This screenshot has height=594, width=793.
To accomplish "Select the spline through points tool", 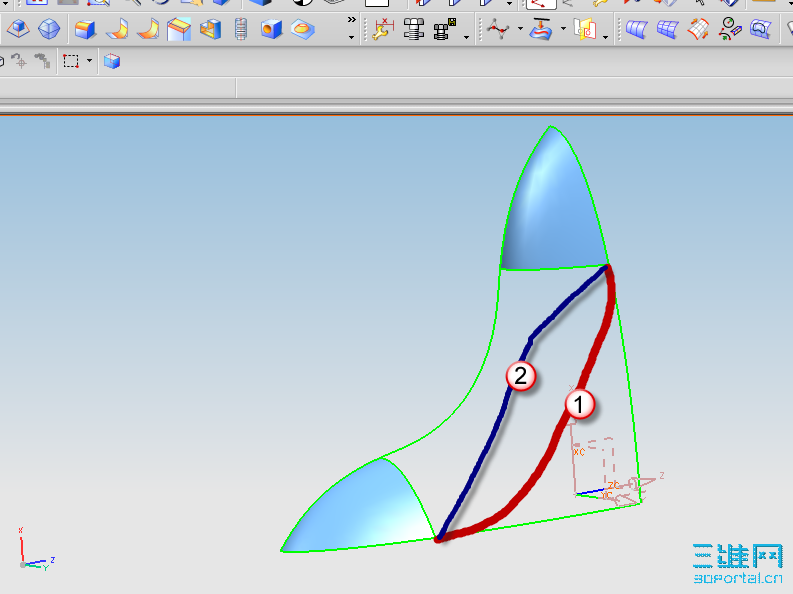I will point(498,29).
